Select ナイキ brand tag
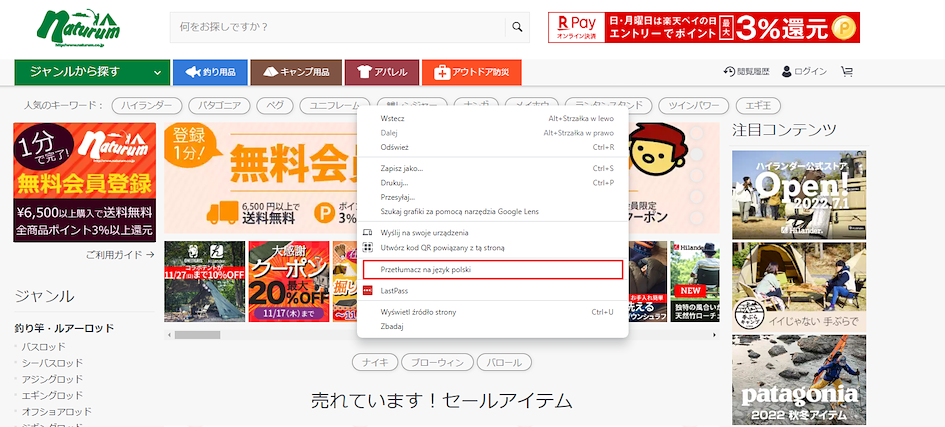 (374, 363)
